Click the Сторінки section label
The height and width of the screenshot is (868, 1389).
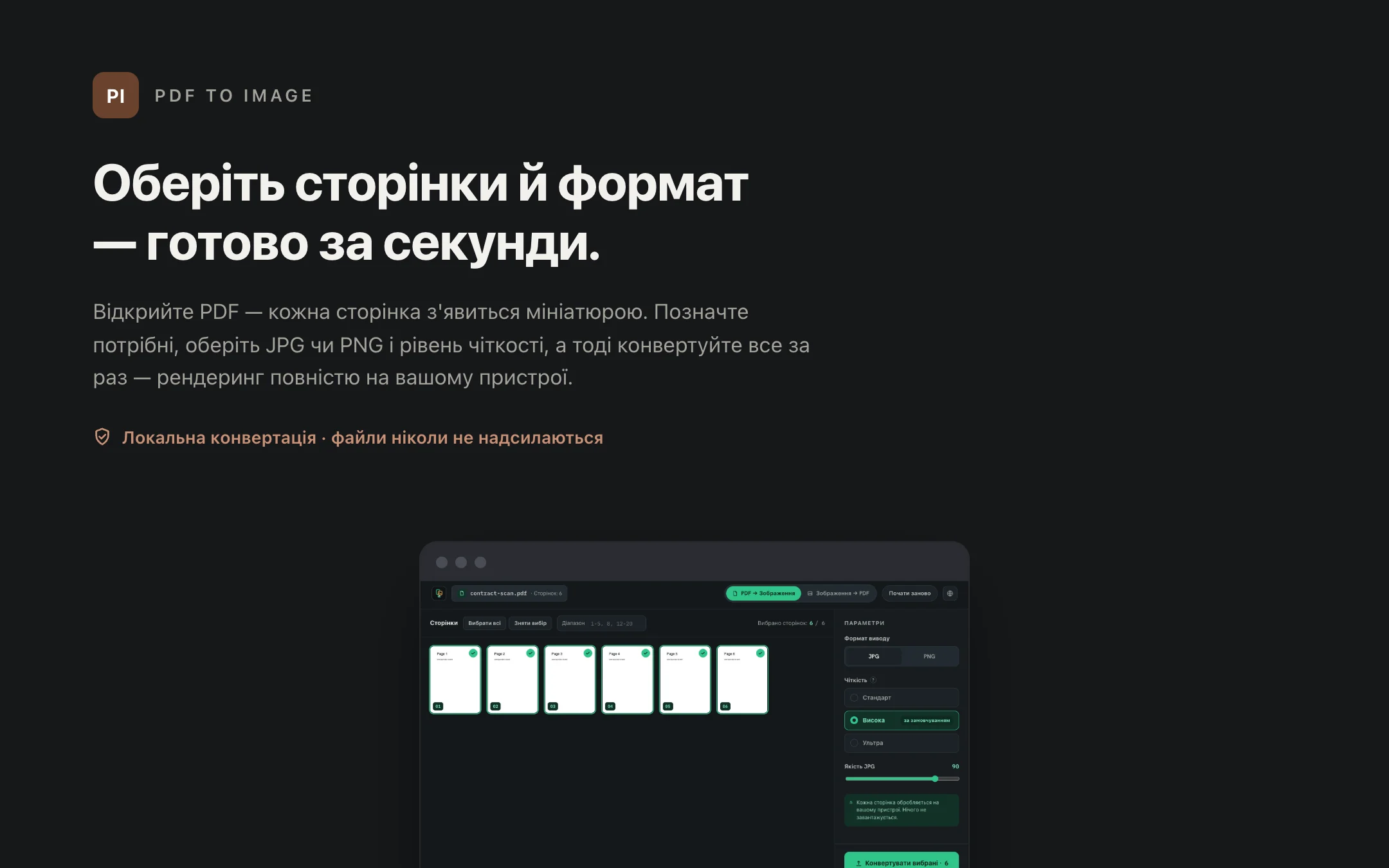coord(444,623)
